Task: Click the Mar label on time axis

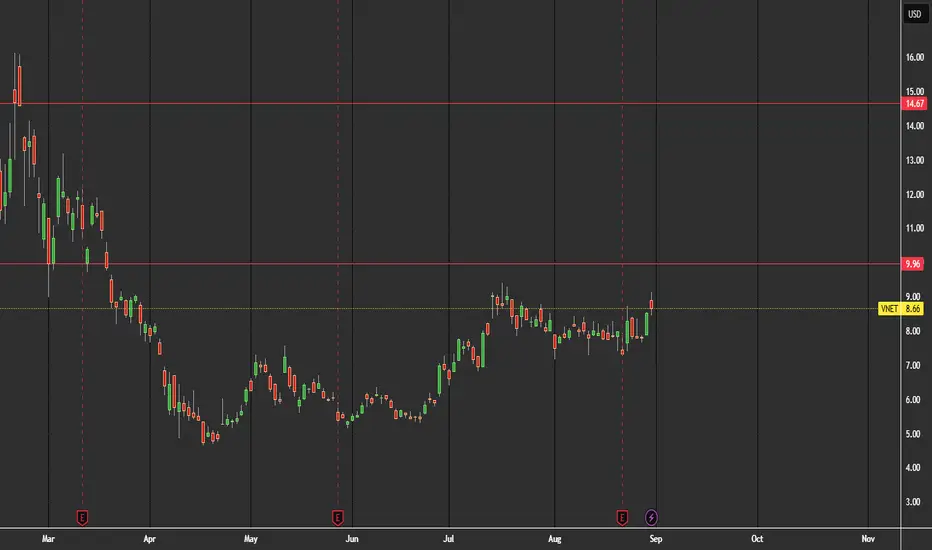Action: 48,539
